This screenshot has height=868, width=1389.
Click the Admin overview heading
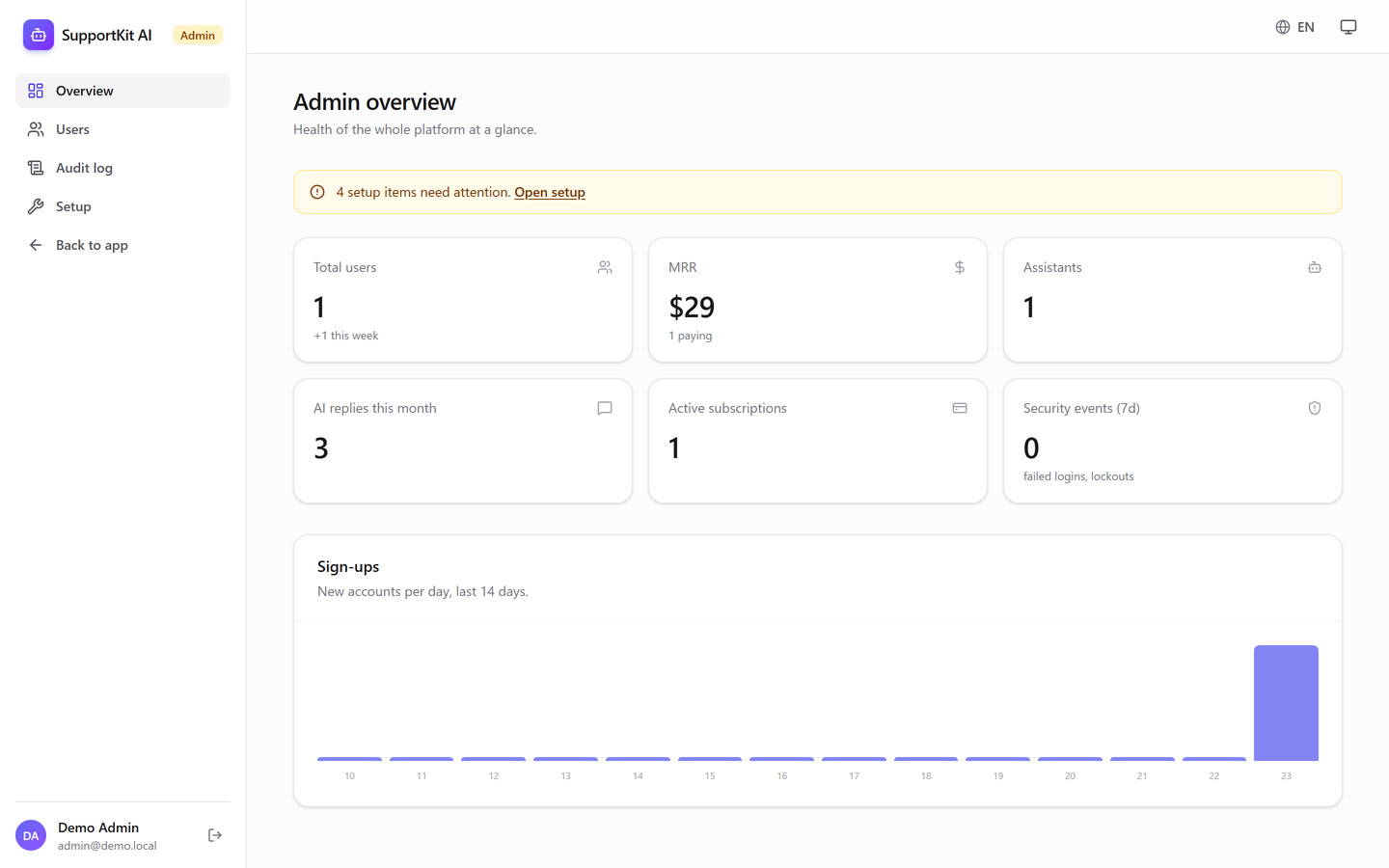(x=374, y=102)
